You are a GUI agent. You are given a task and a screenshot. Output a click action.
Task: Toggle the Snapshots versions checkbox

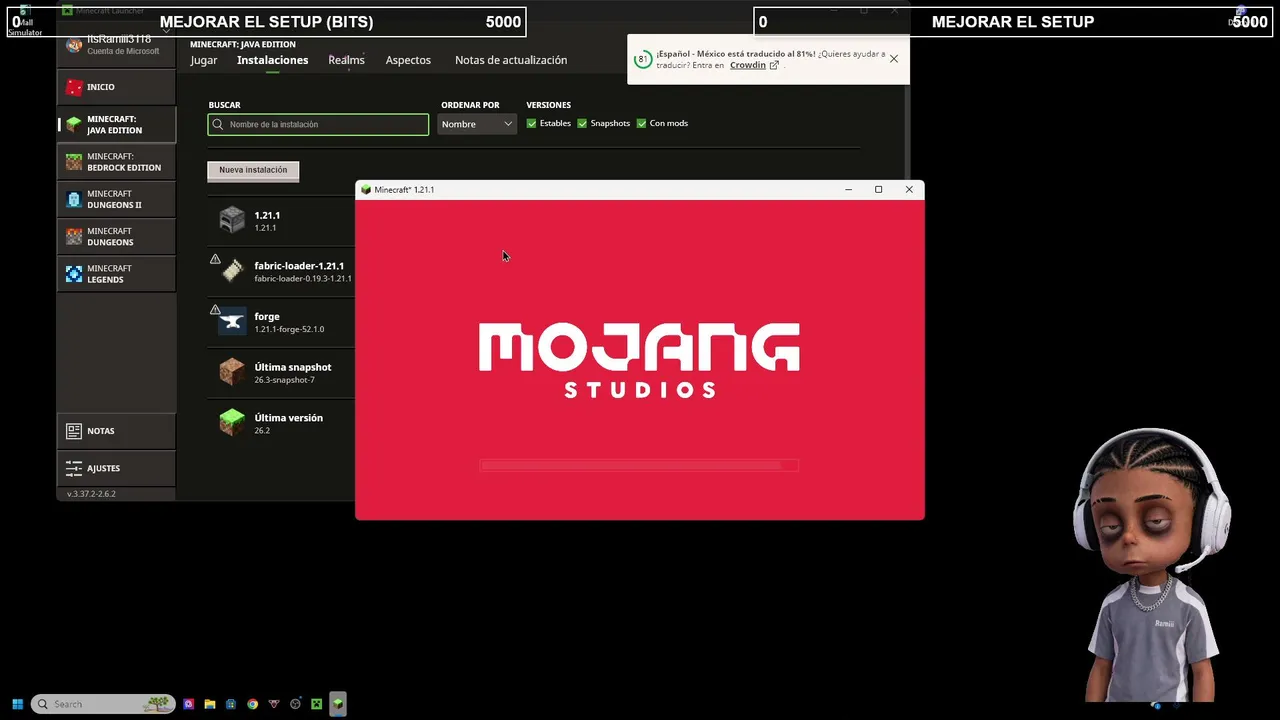coord(582,124)
